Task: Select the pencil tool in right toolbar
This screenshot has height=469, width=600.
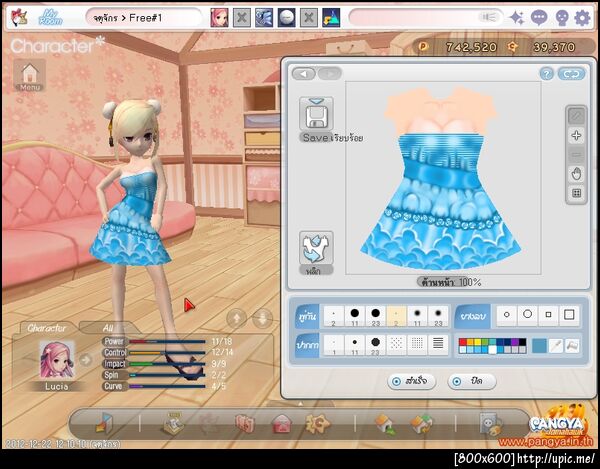Action: [x=576, y=116]
